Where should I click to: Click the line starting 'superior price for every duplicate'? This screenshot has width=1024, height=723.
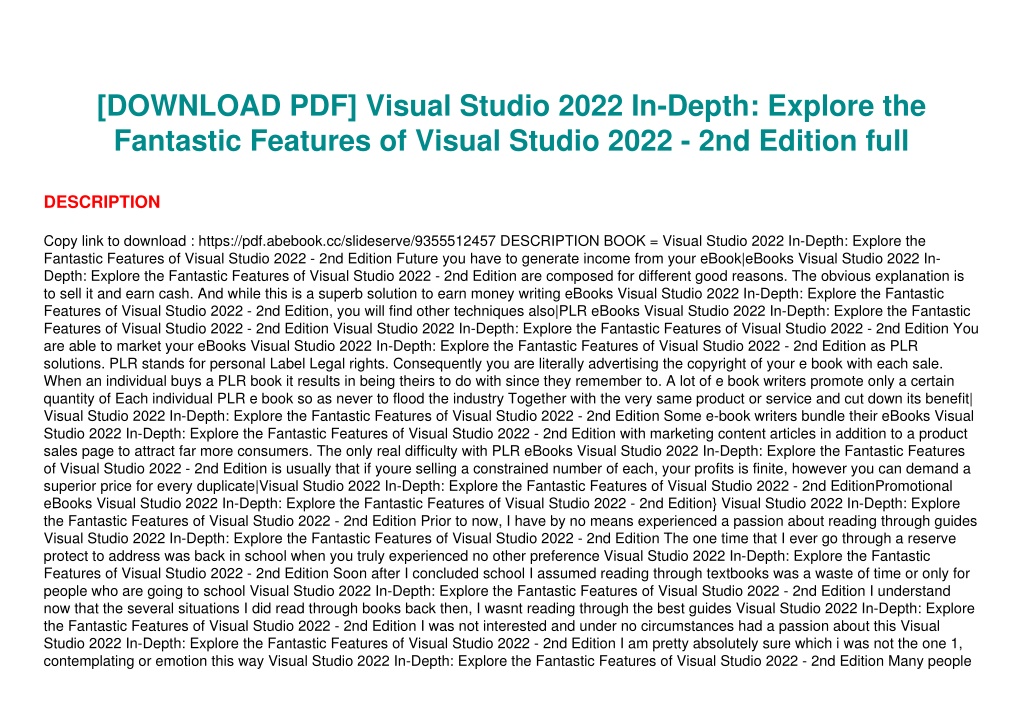(498, 486)
